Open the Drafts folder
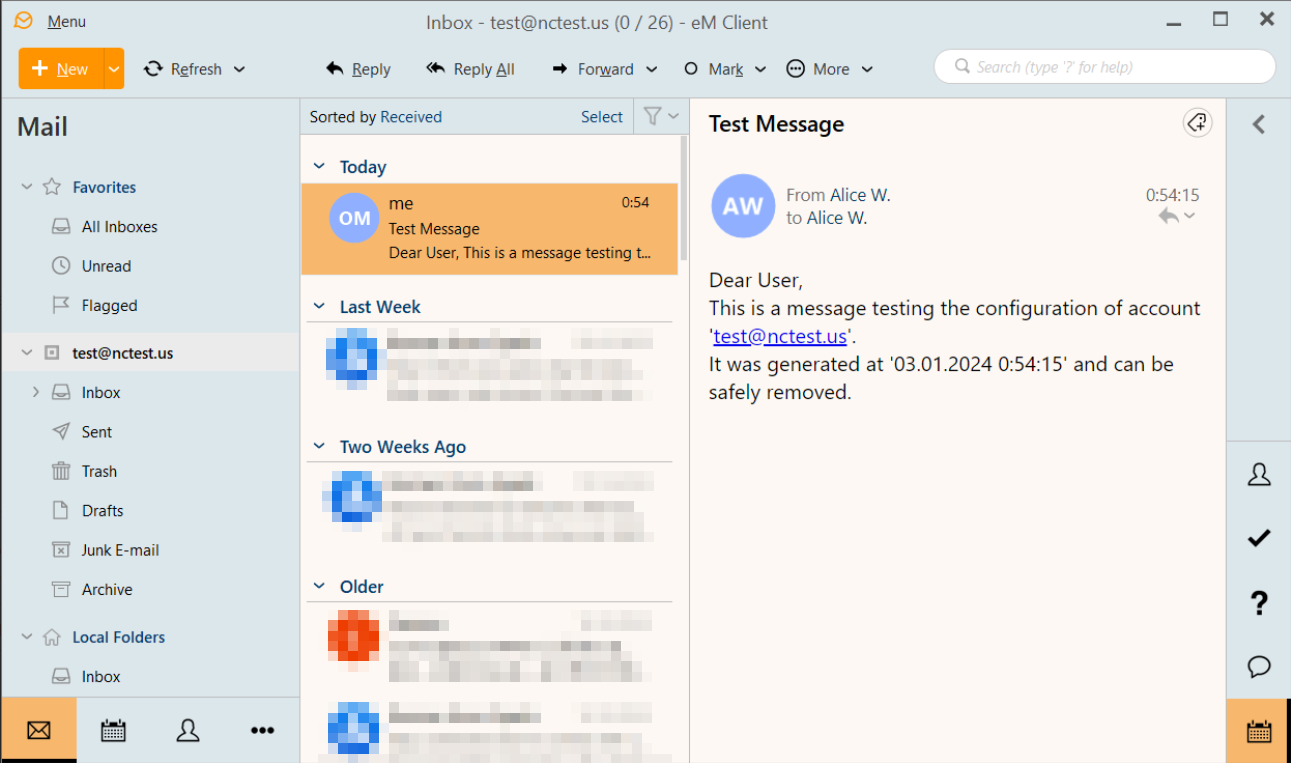 [x=102, y=511]
